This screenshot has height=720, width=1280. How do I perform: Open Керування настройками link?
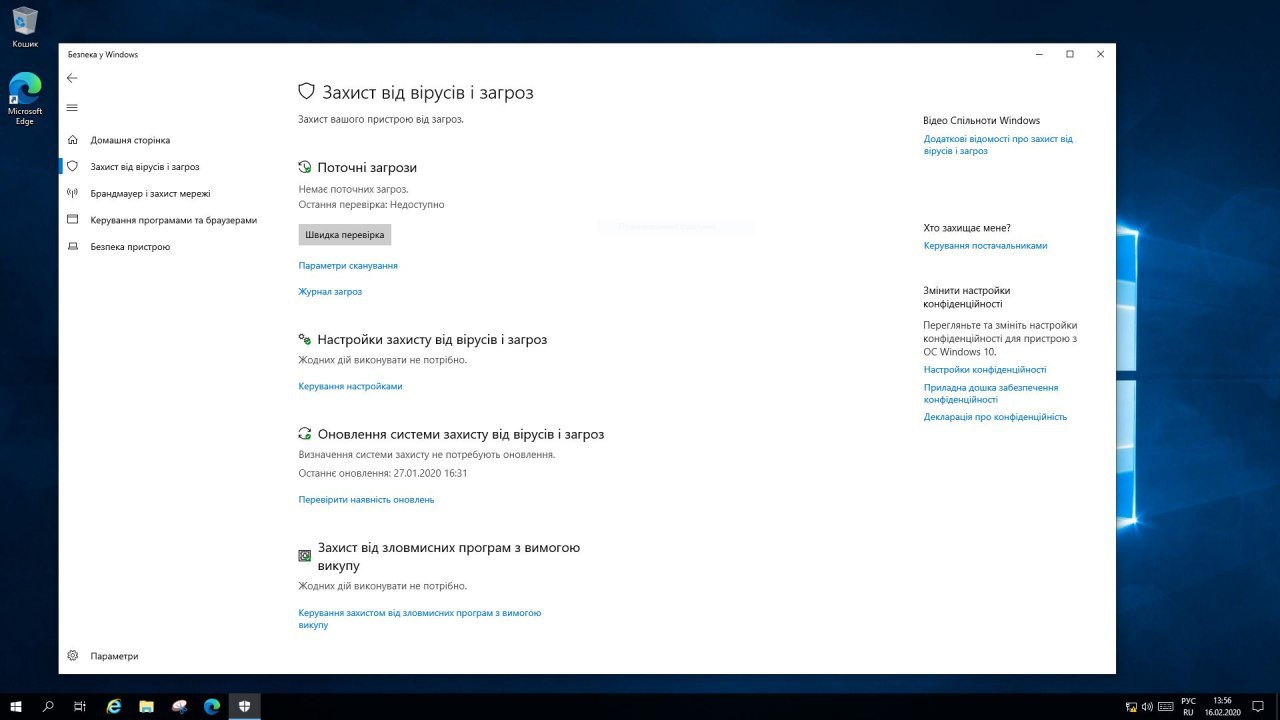point(350,386)
